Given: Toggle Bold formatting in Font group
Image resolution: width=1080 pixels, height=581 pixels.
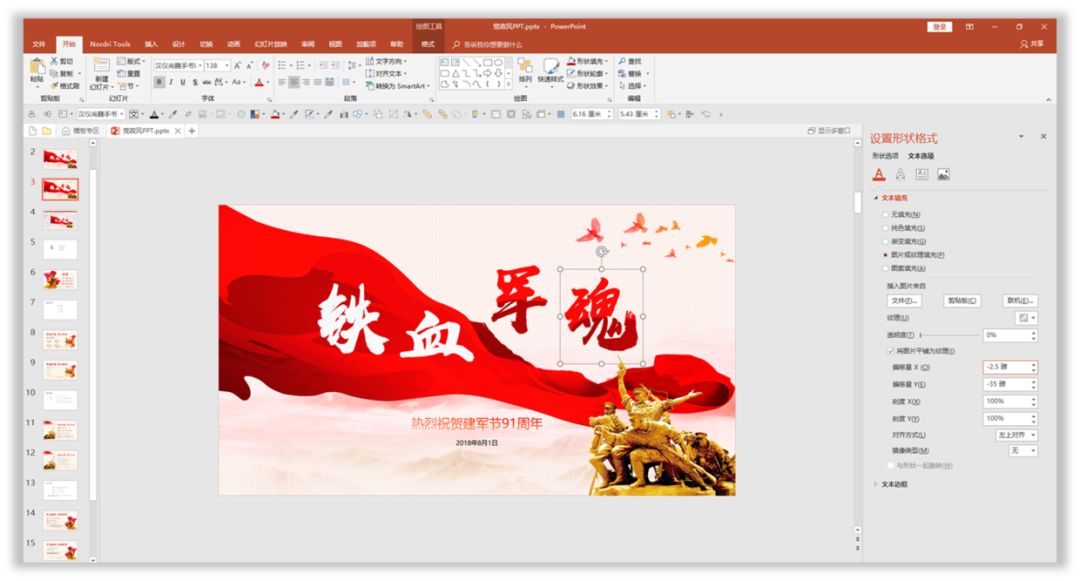Looking at the screenshot, I should [x=159, y=82].
